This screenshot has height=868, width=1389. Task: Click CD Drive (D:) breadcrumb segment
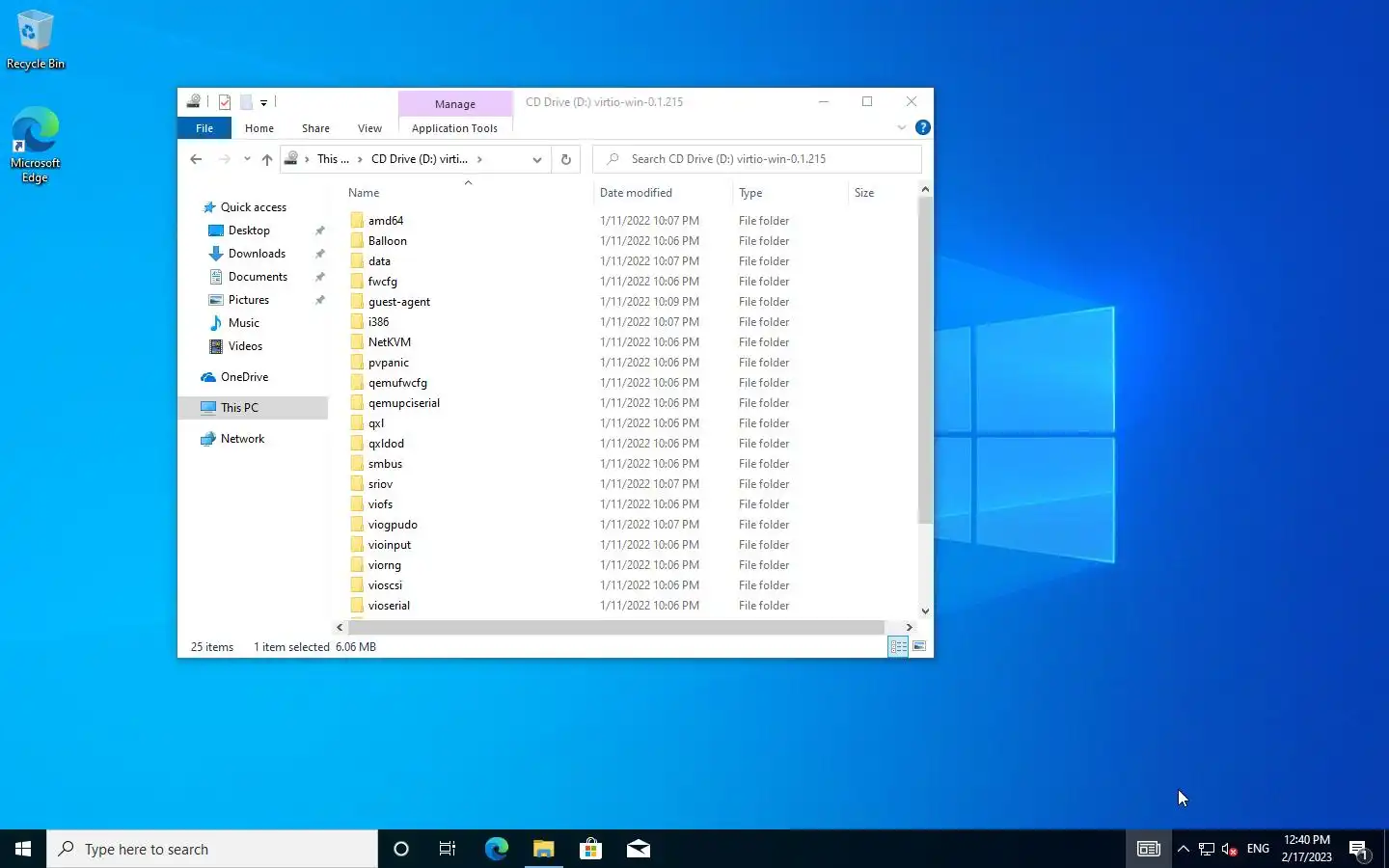click(x=420, y=159)
